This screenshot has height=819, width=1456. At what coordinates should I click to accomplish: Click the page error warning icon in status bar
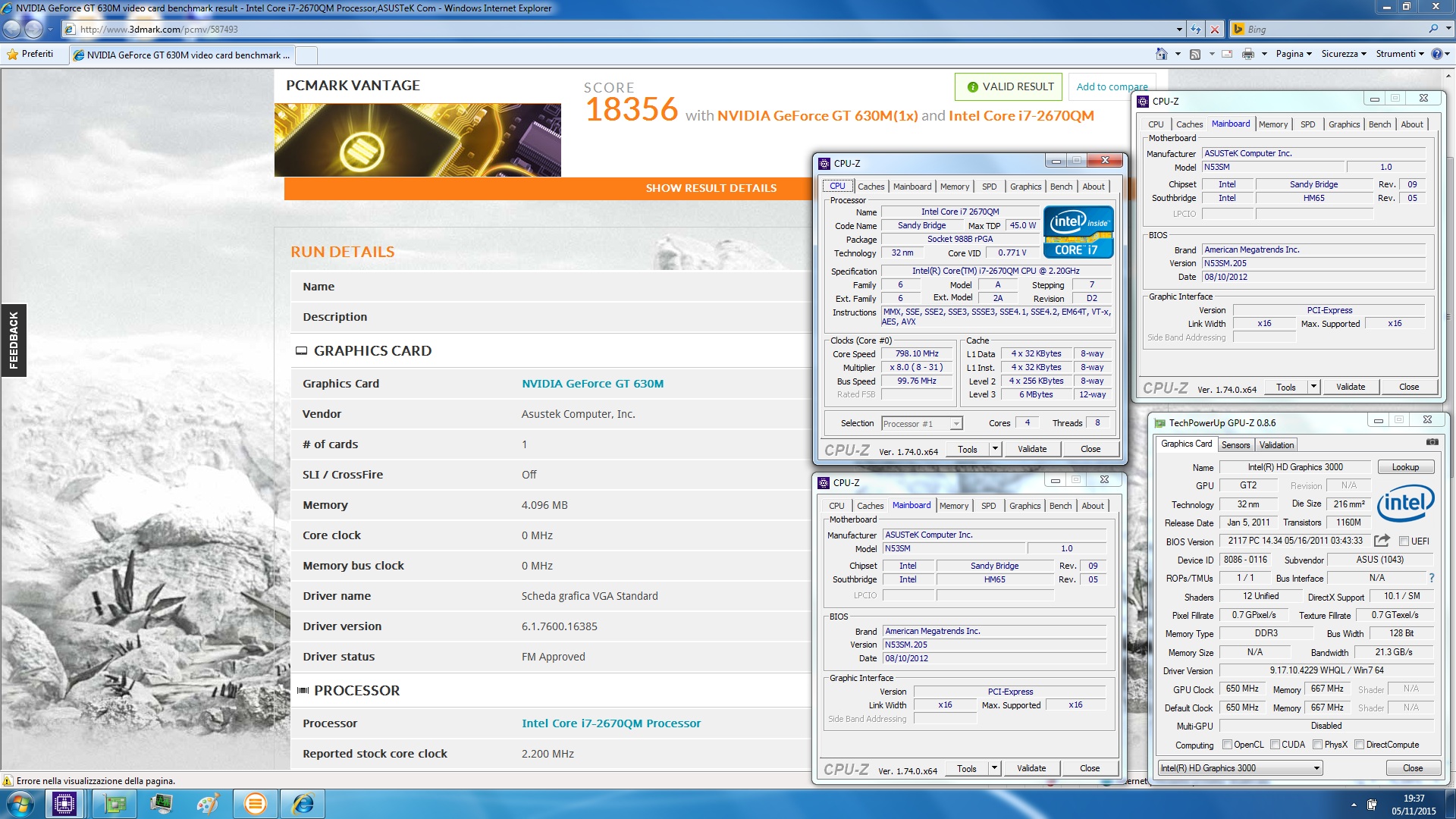(8, 781)
